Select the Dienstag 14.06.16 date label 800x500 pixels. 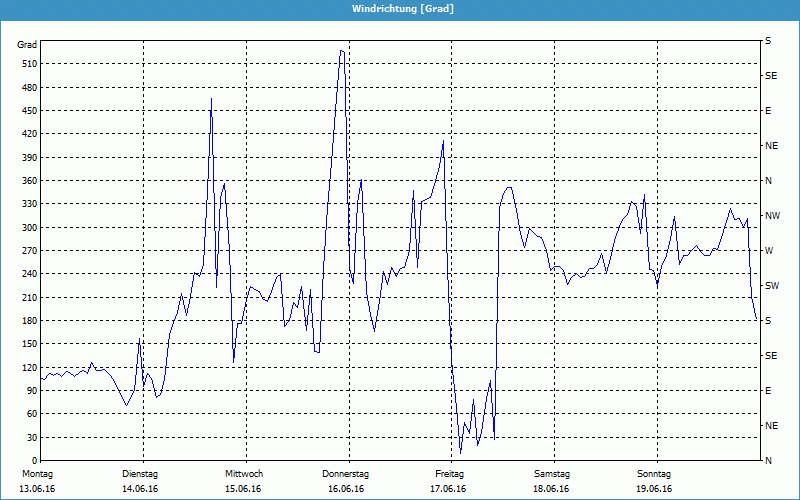click(139, 481)
